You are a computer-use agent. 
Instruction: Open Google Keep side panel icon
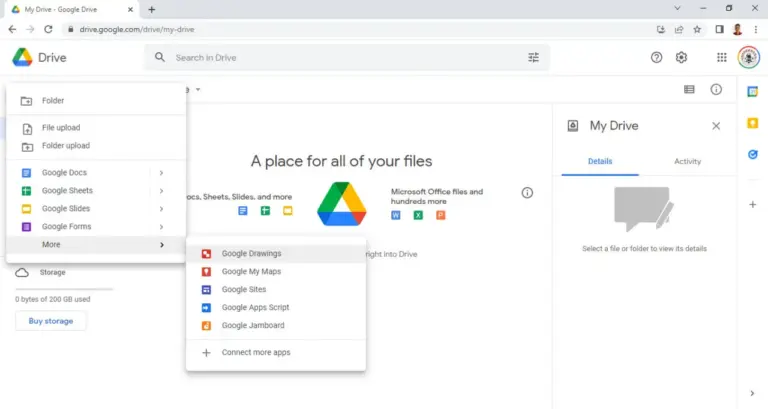pyautogui.click(x=753, y=123)
